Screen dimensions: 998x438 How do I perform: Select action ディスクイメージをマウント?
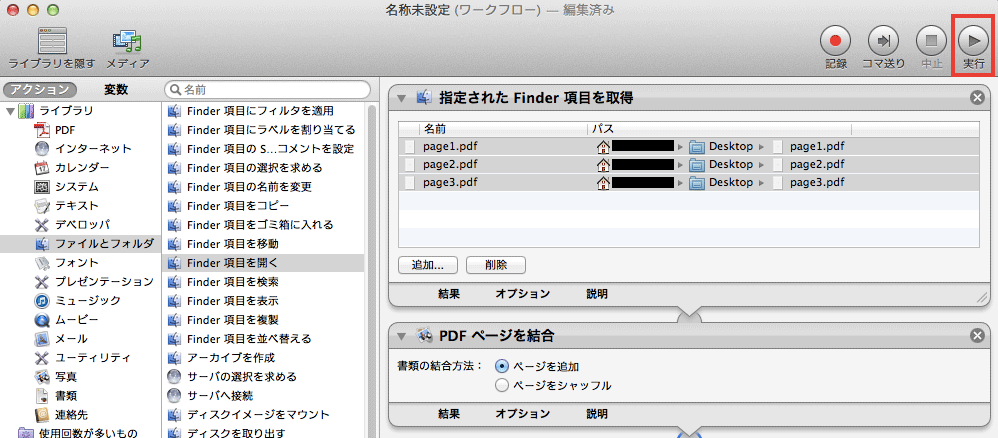coord(264,414)
